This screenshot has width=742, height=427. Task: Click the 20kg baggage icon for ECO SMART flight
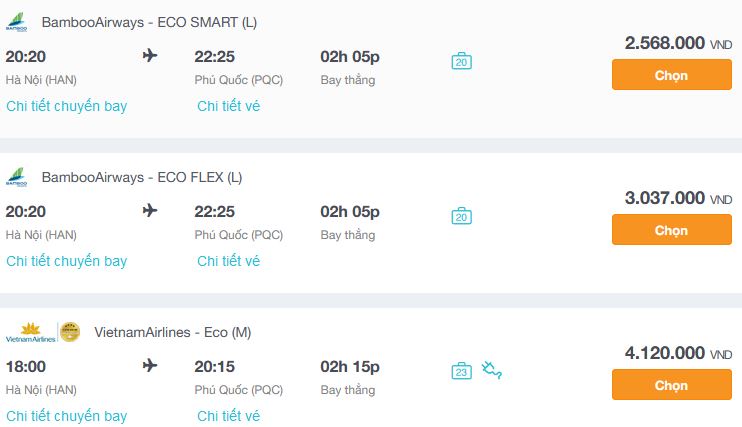(461, 61)
